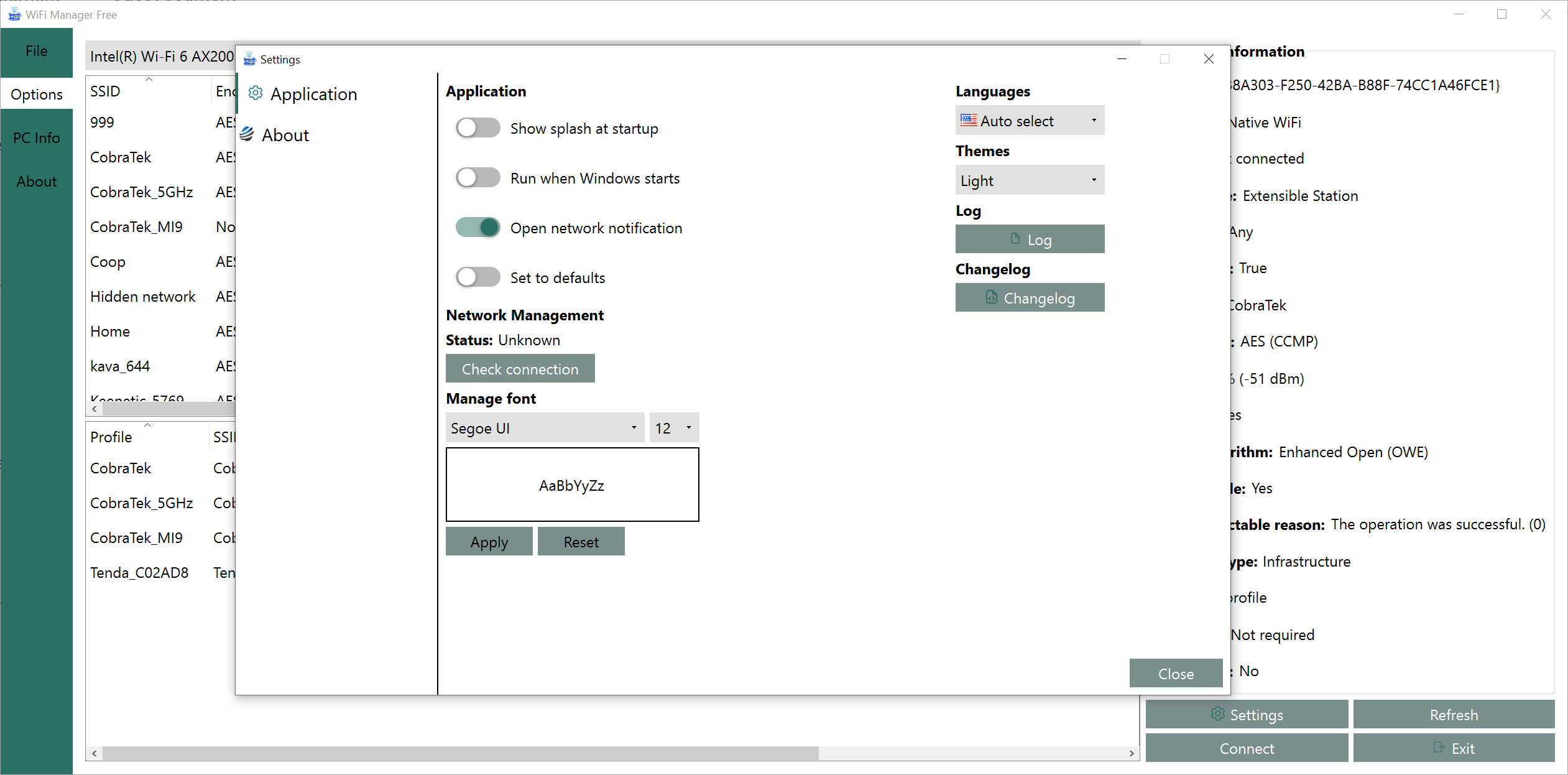Select the Tenda_C02AD8 profile row
This screenshot has width=1568, height=775.
[x=160, y=573]
